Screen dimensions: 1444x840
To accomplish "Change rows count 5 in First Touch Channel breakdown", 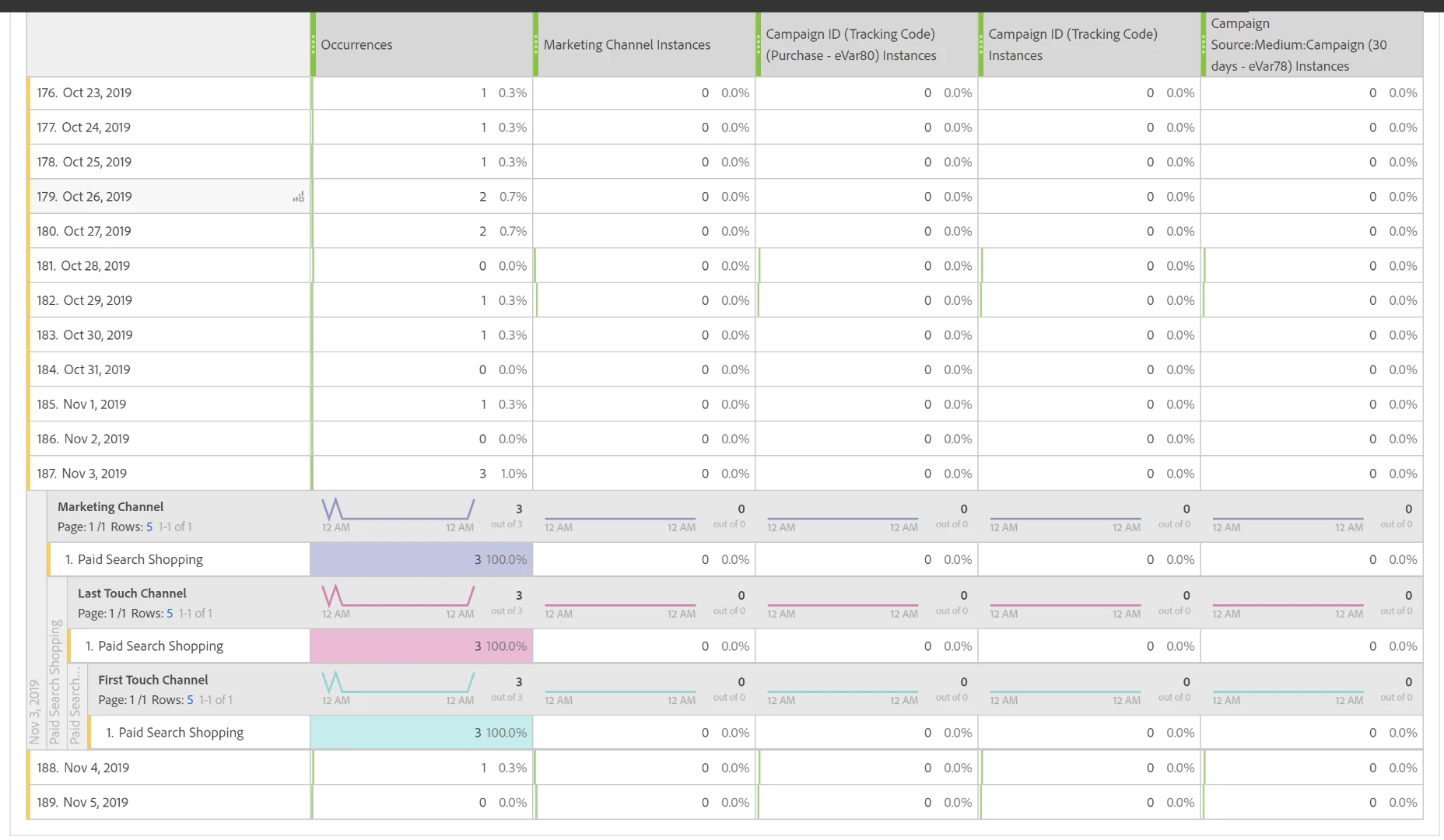I will tap(190, 700).
